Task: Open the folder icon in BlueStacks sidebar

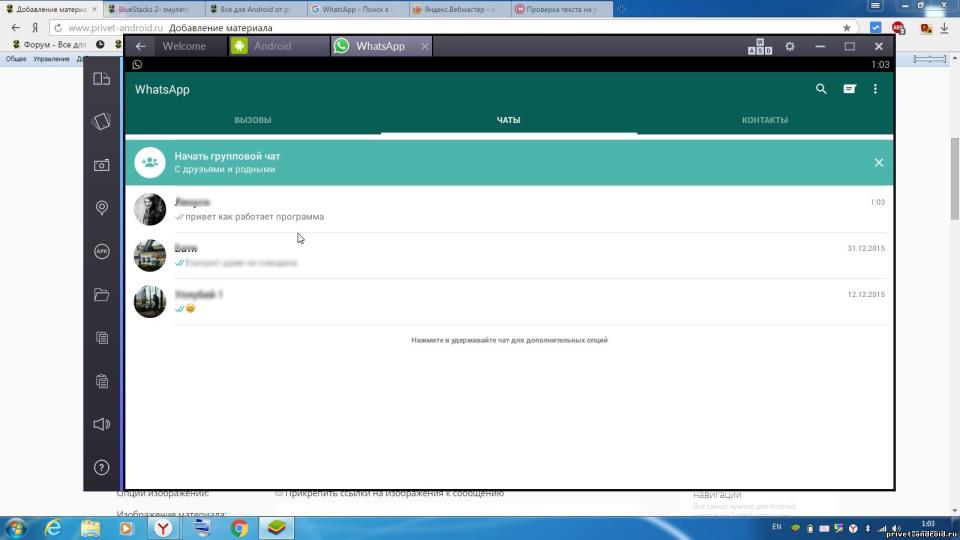Action: [101, 295]
